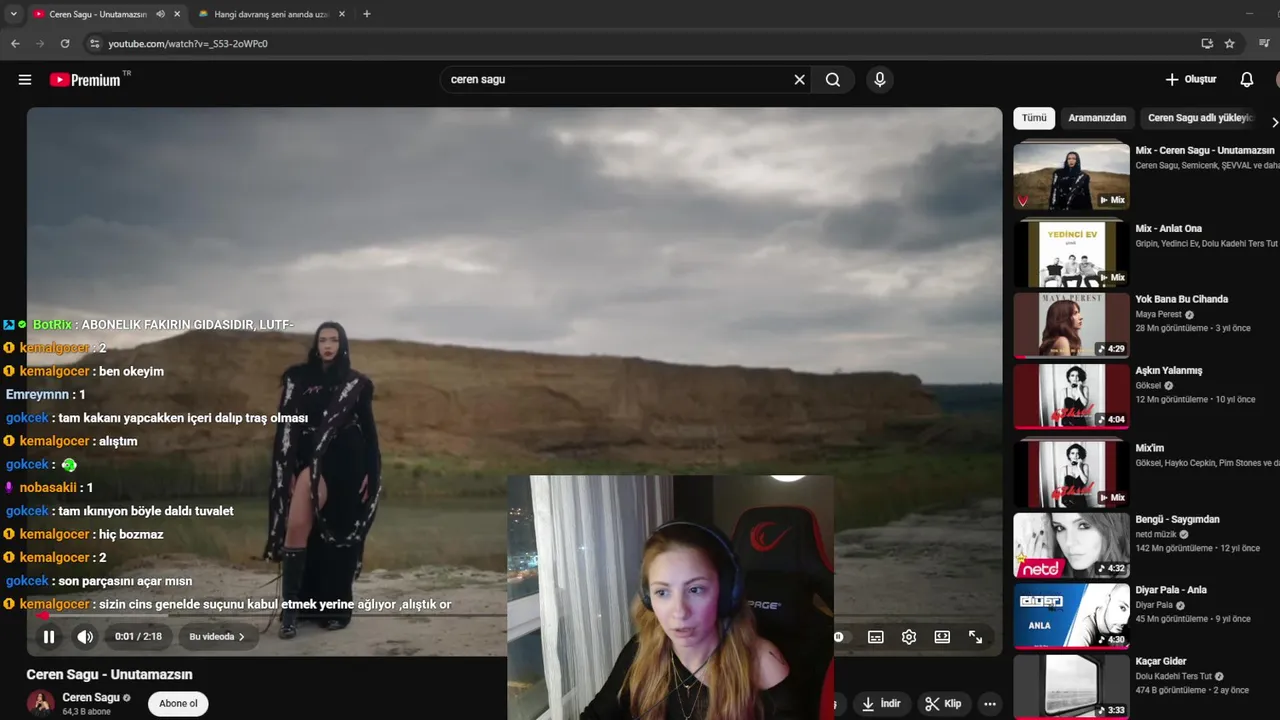Image resolution: width=1280 pixels, height=720 pixels.
Task: Mute tab via speaker icon on tab
Action: click(160, 14)
